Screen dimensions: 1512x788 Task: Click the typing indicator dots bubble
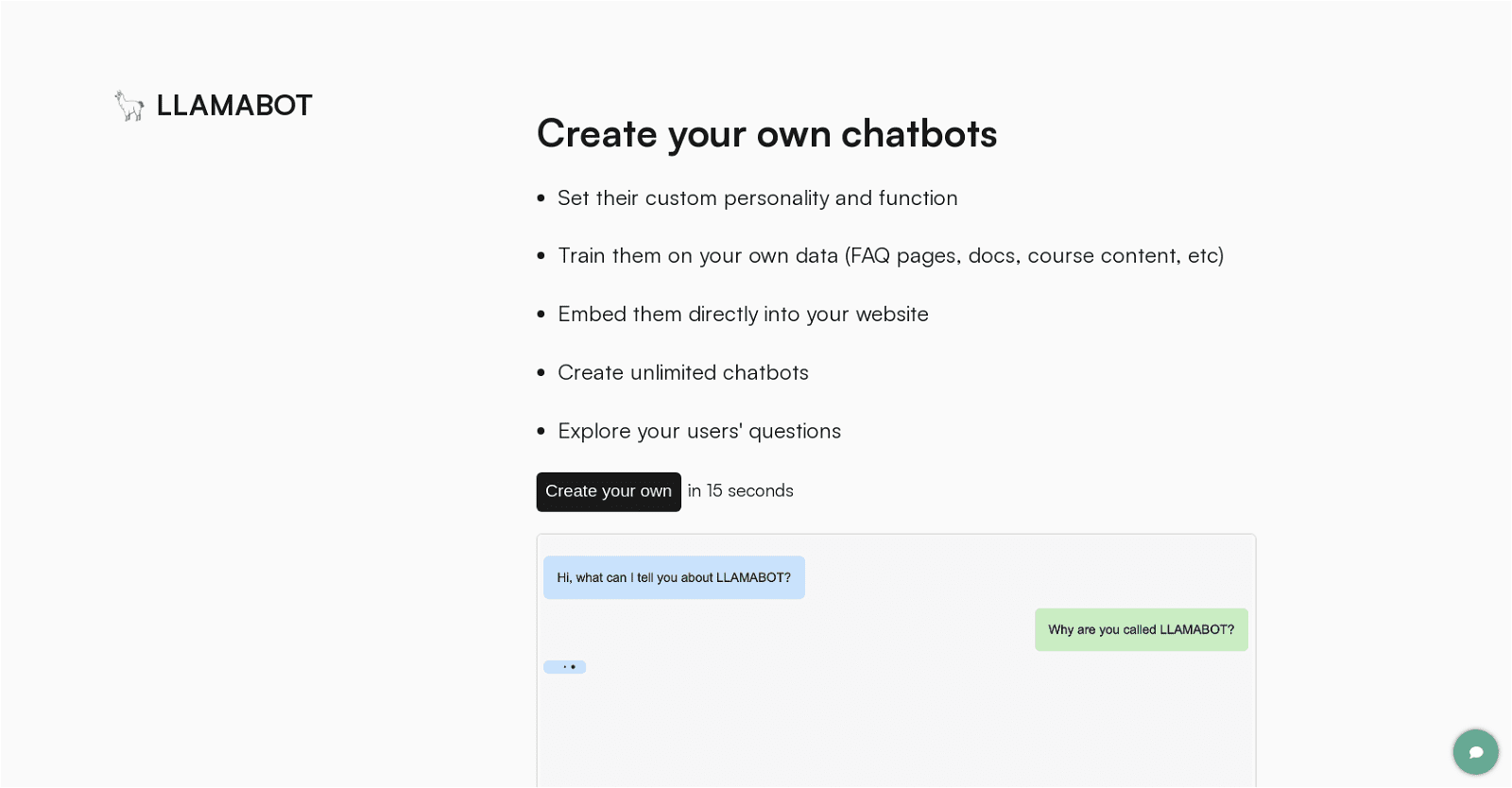(x=565, y=667)
